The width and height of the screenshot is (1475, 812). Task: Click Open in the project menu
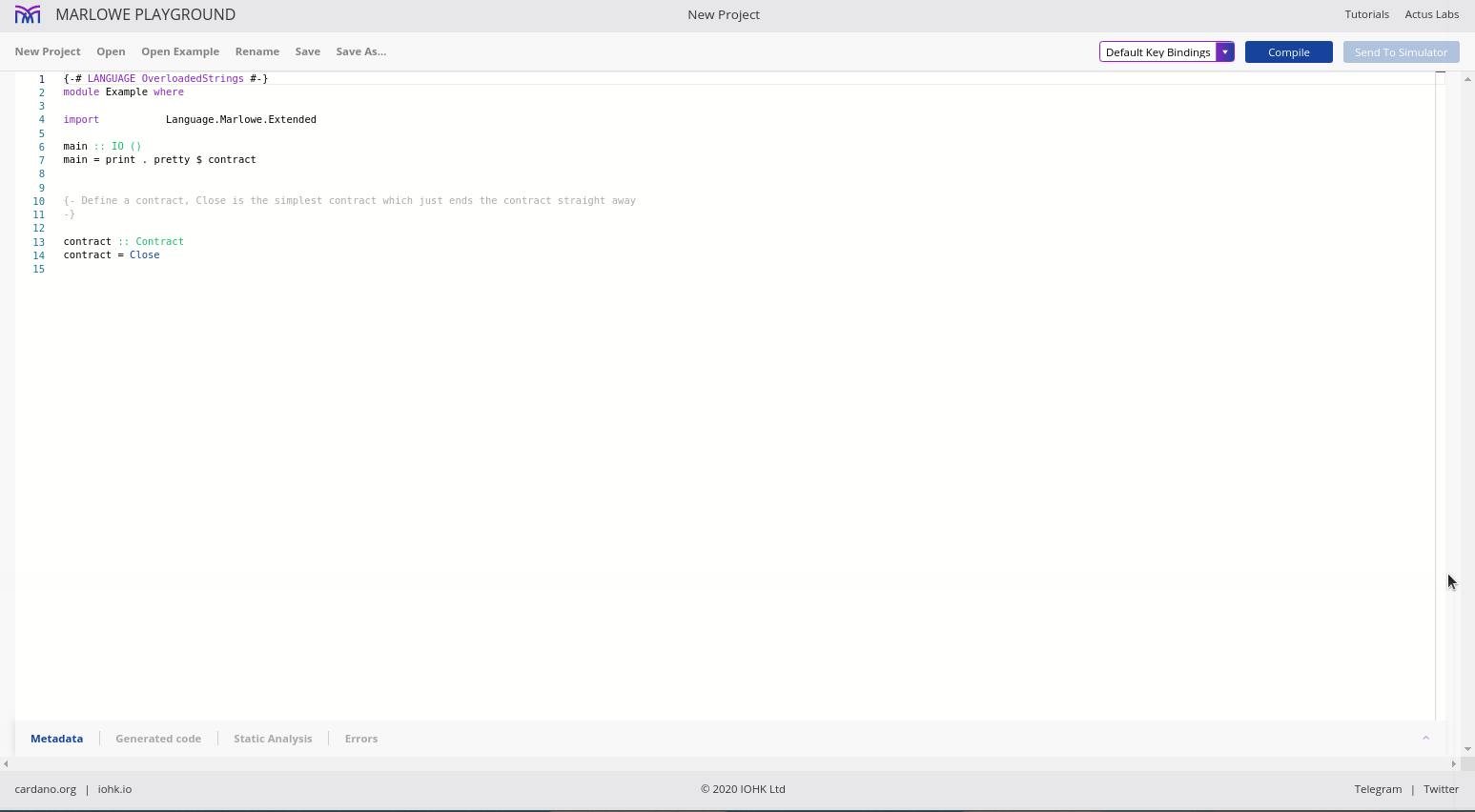[111, 51]
